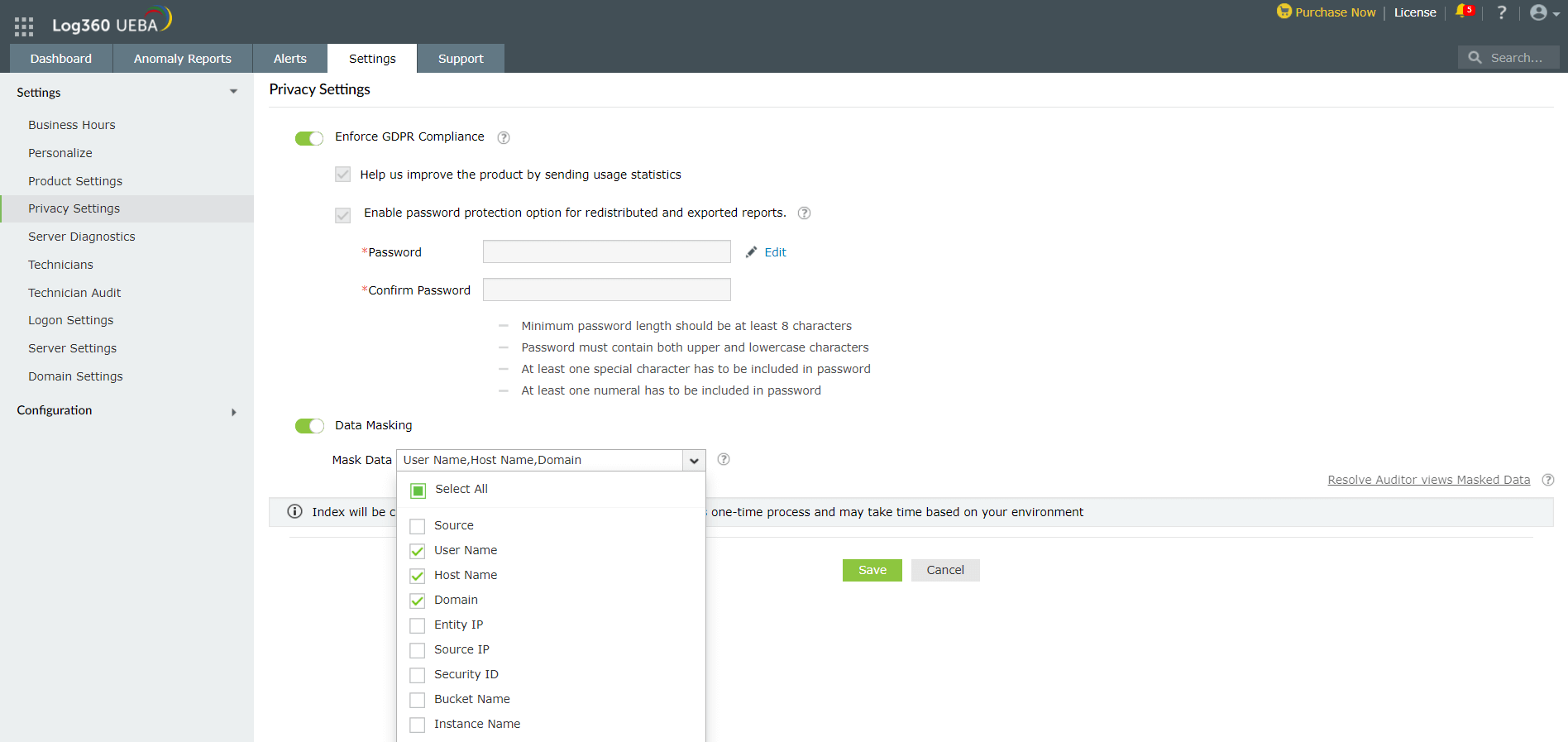The image size is (1568, 742).
Task: Uncheck the Host Name checkbox
Action: point(418,576)
